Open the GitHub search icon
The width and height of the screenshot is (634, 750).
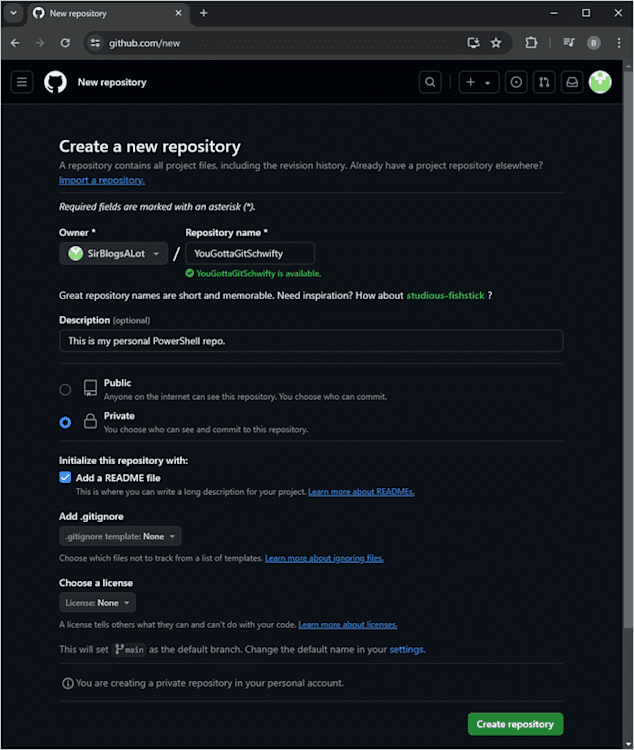click(x=430, y=82)
